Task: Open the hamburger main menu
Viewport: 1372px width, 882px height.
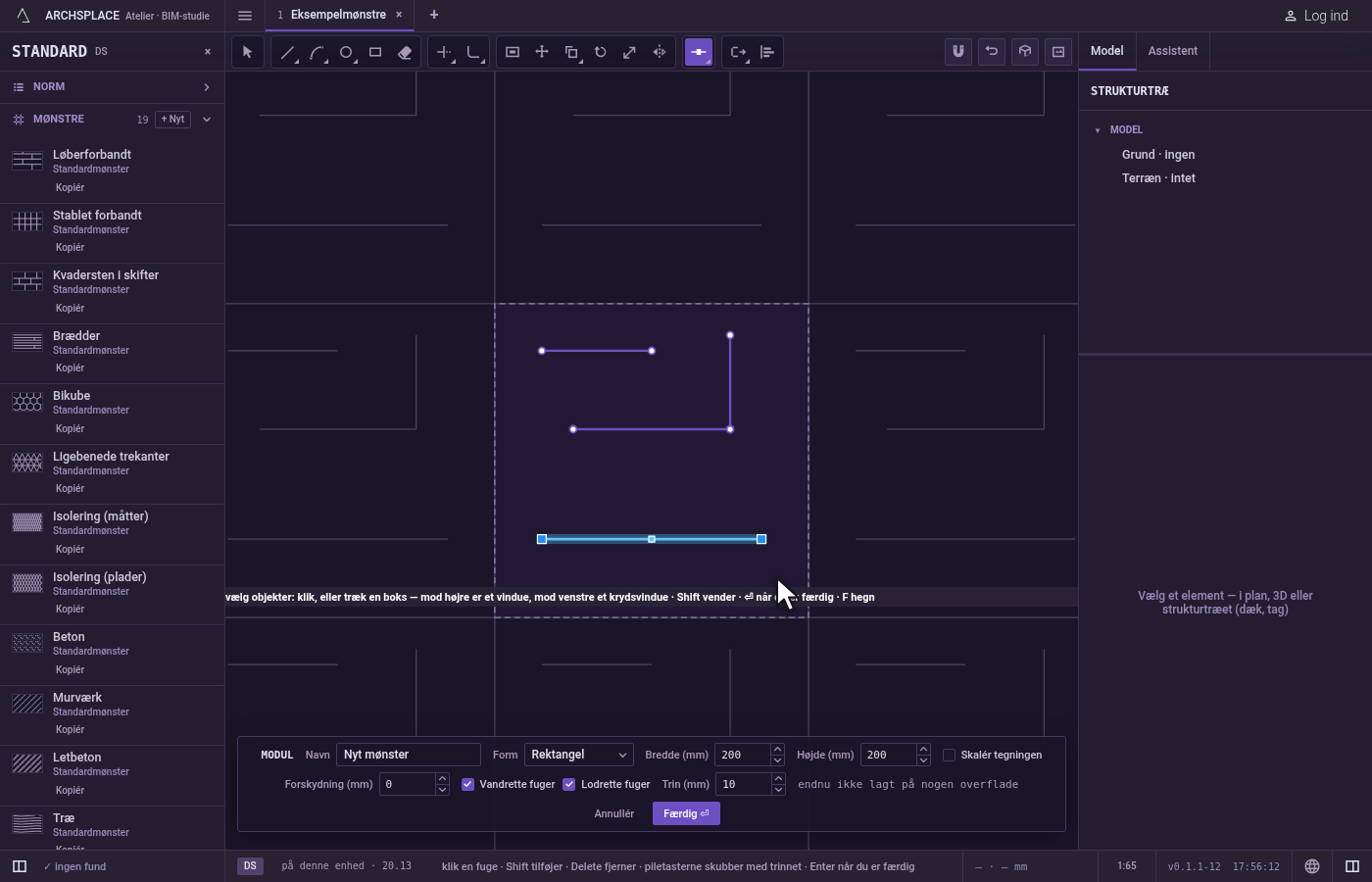Action: point(245,16)
